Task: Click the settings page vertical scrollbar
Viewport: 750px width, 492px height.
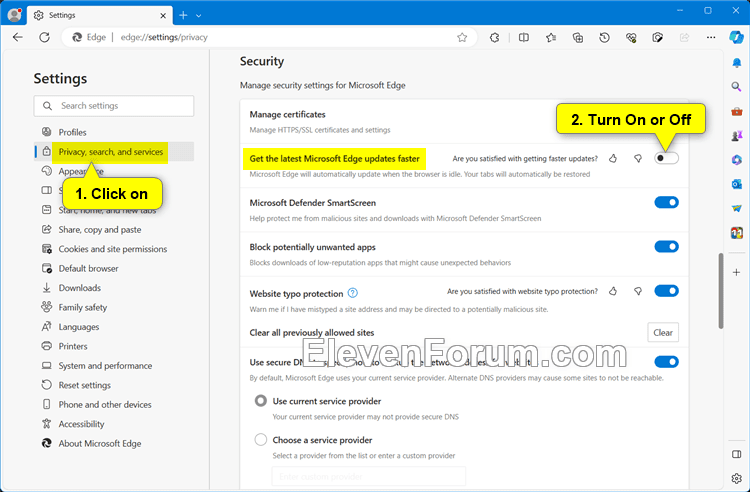Action: pos(721,291)
